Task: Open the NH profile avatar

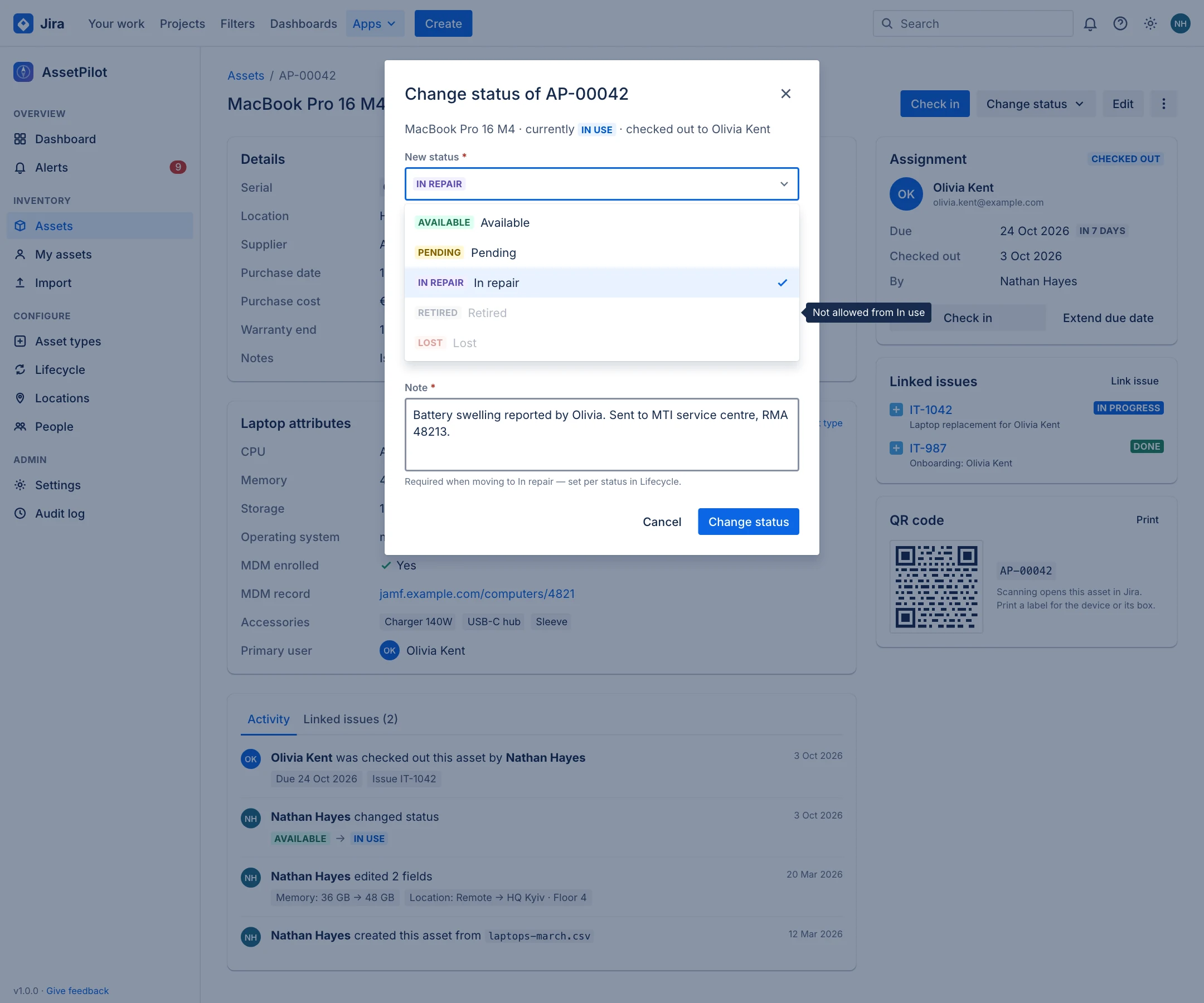Action: click(x=1181, y=23)
